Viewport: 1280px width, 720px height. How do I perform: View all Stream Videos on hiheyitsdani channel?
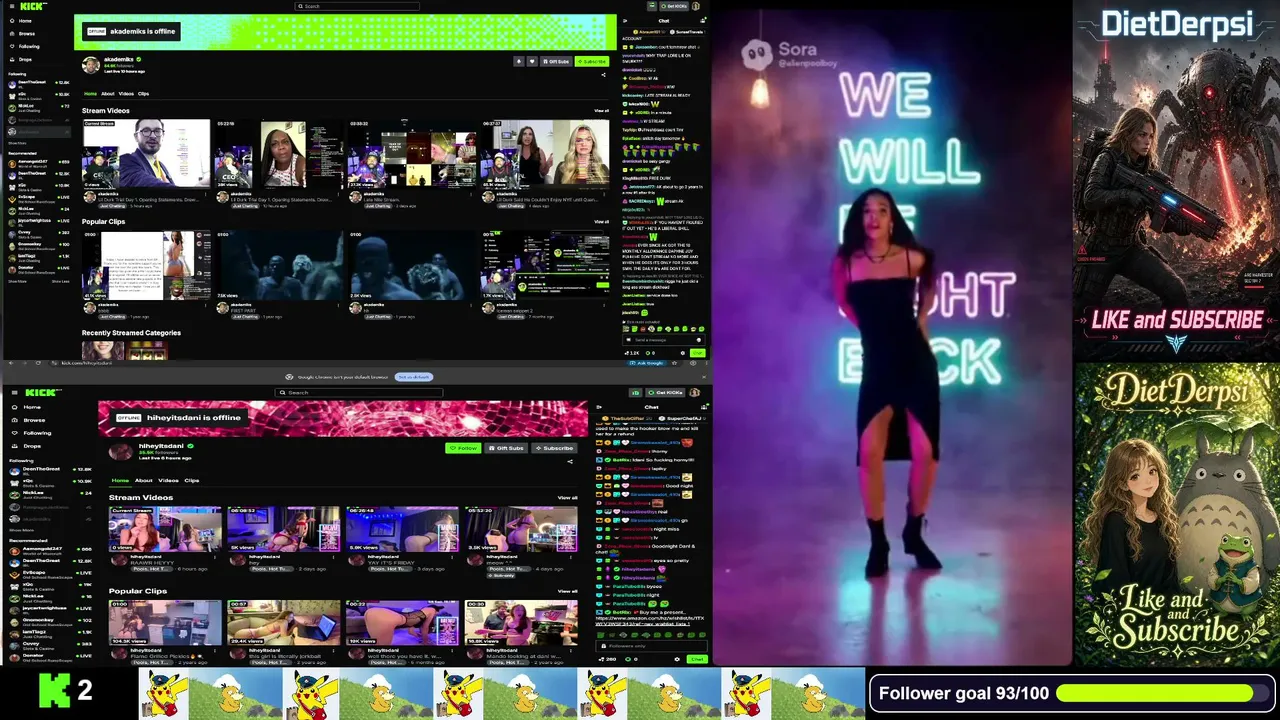tap(567, 497)
